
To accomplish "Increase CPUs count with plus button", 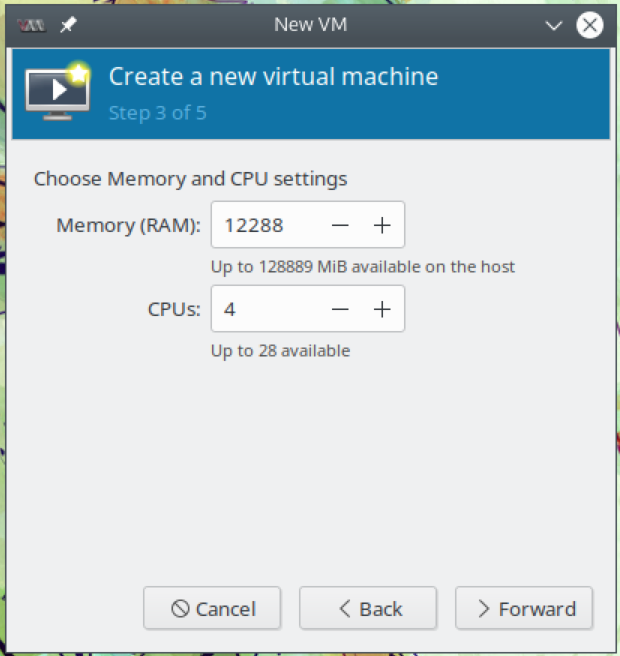I will [x=382, y=310].
